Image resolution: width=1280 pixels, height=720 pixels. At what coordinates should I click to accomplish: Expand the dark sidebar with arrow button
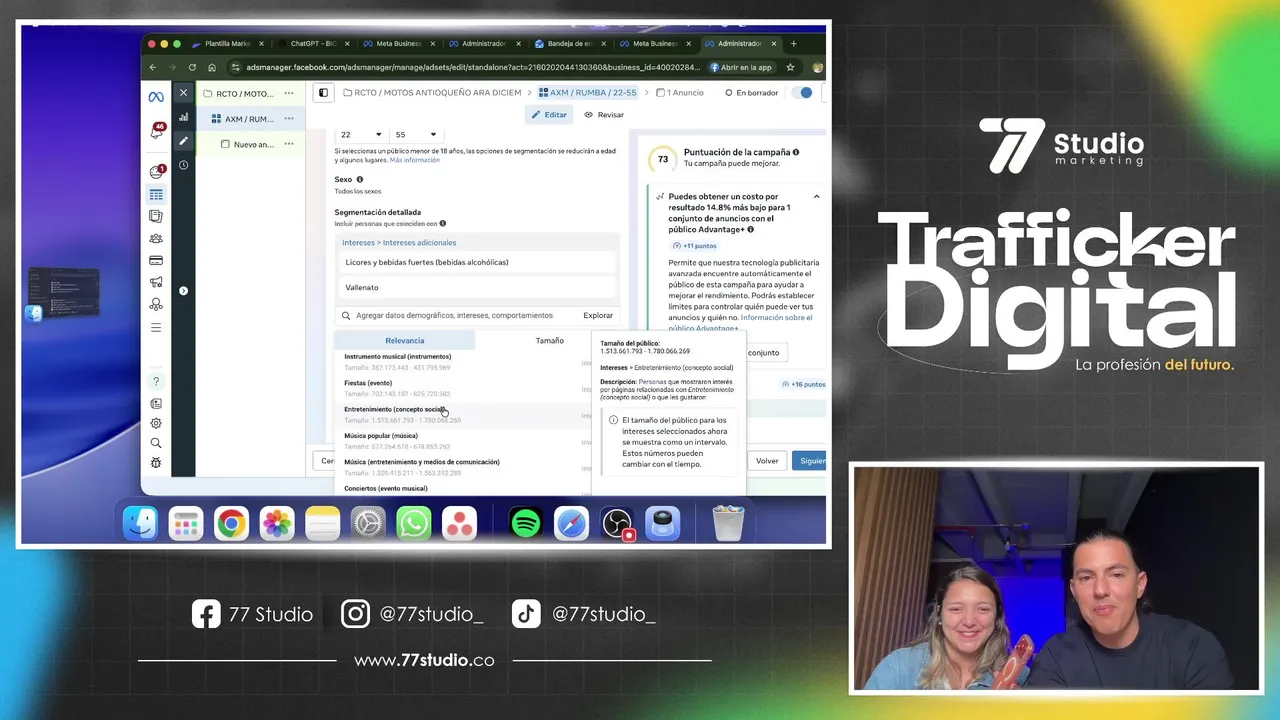click(183, 291)
